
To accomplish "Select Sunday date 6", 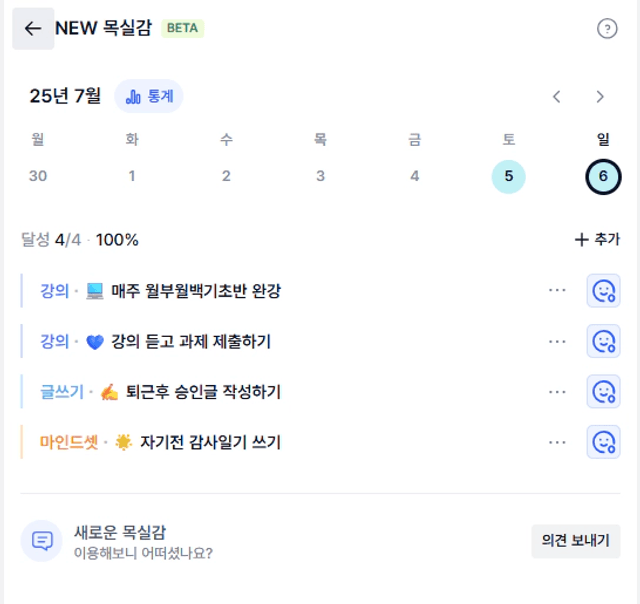I will 603,176.
